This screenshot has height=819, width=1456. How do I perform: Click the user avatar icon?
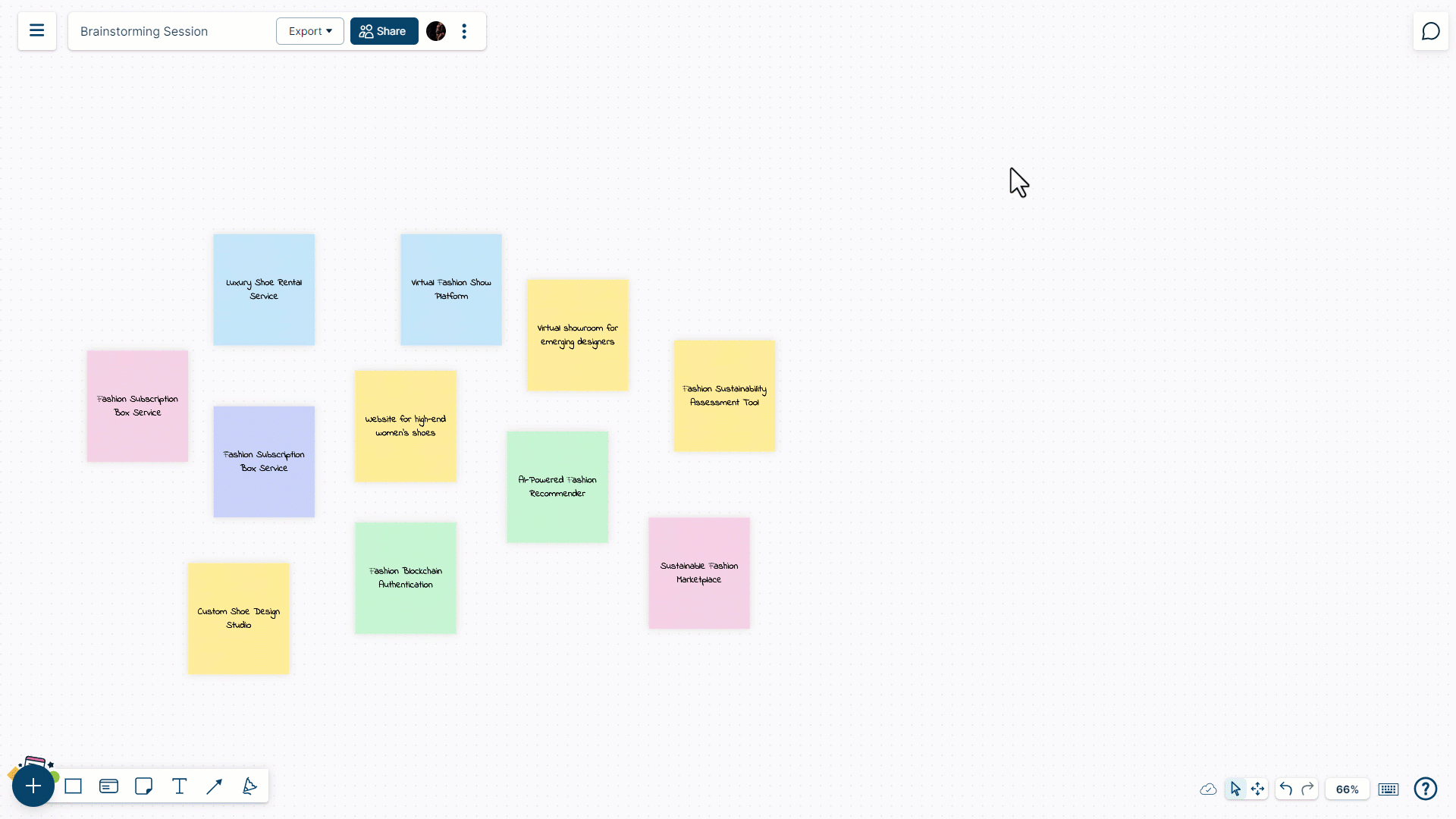[x=436, y=31]
